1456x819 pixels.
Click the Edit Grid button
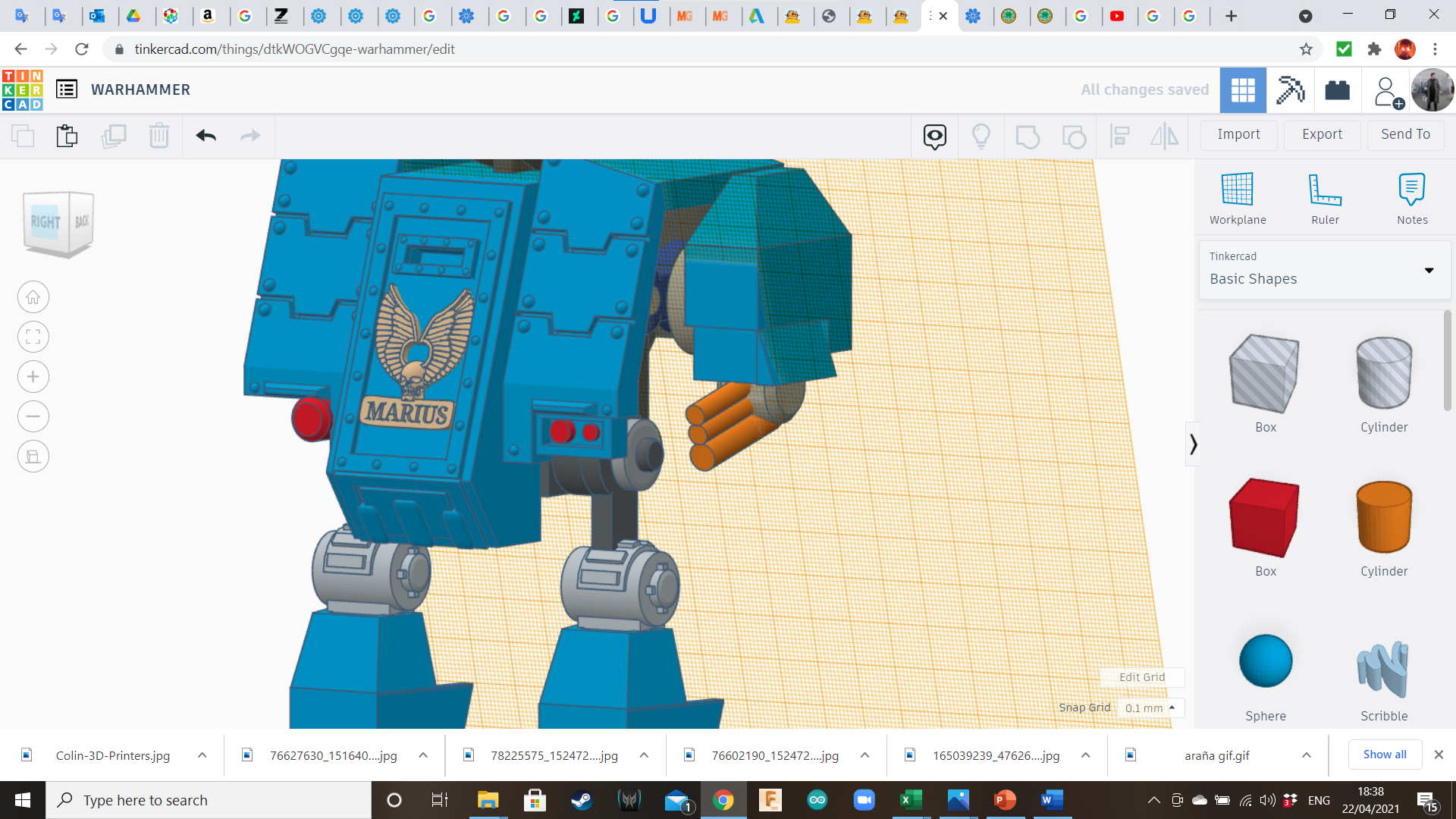point(1141,677)
